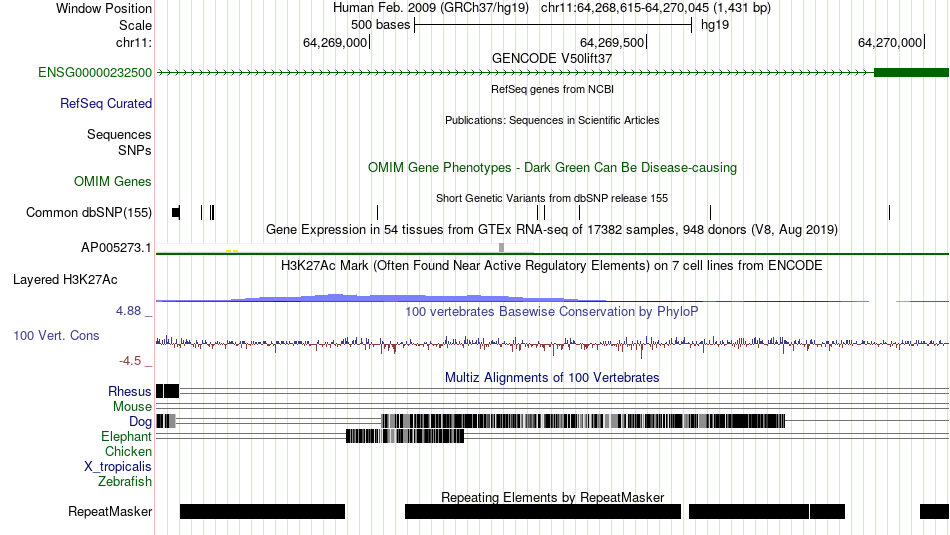Click the long Dog alignment block
The height and width of the screenshot is (535, 950).
pos(583,421)
